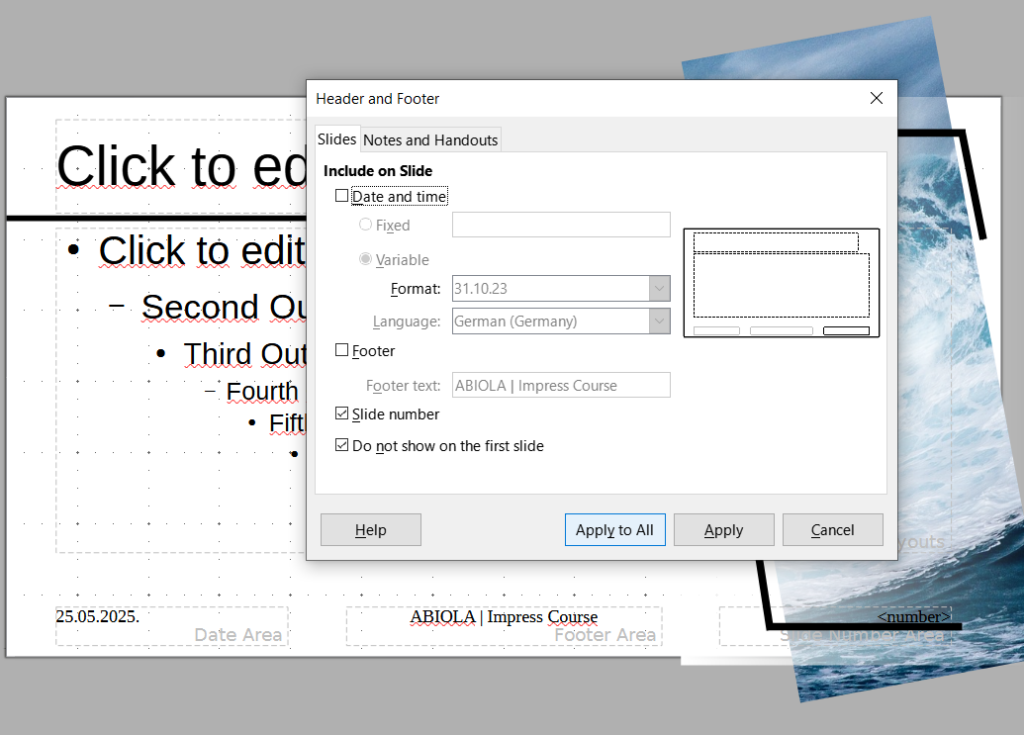Open the Notes and Handouts tab
This screenshot has height=735, width=1024.
[430, 140]
